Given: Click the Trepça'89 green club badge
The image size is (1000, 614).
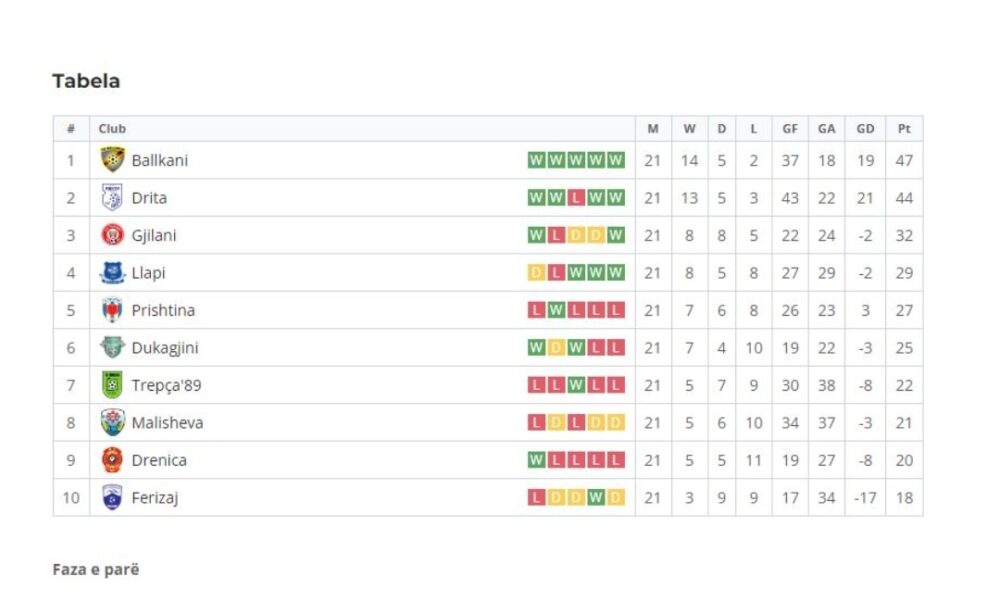Looking at the screenshot, I should tap(112, 385).
